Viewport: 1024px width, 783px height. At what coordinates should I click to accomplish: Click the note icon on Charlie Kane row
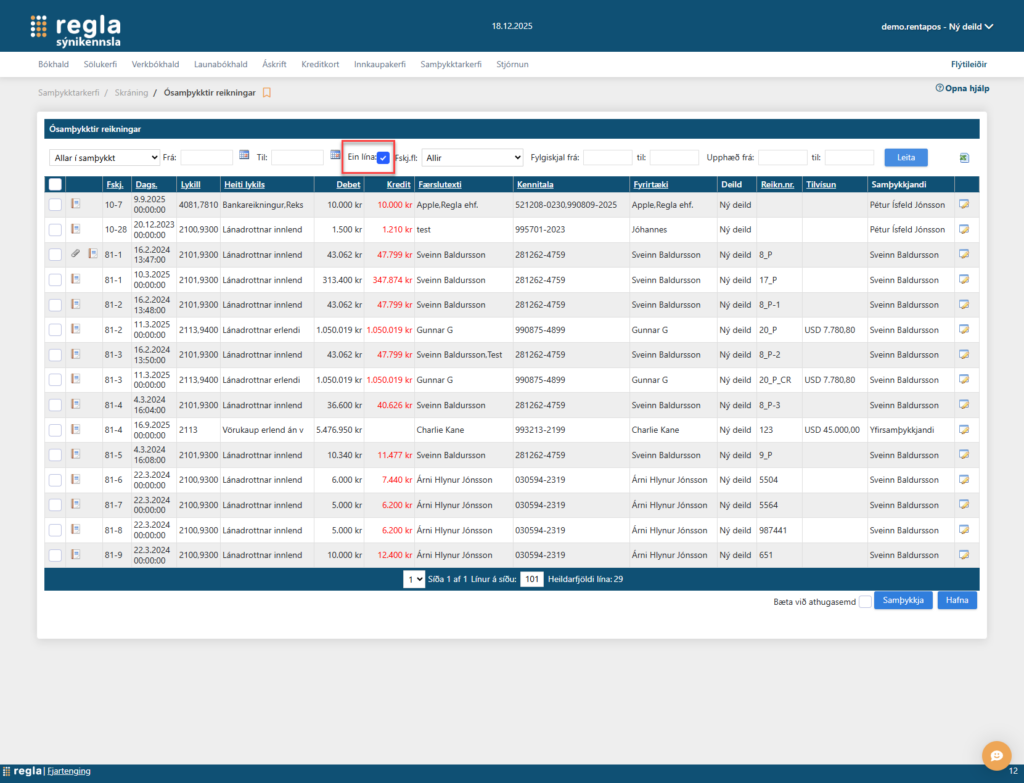coord(964,430)
